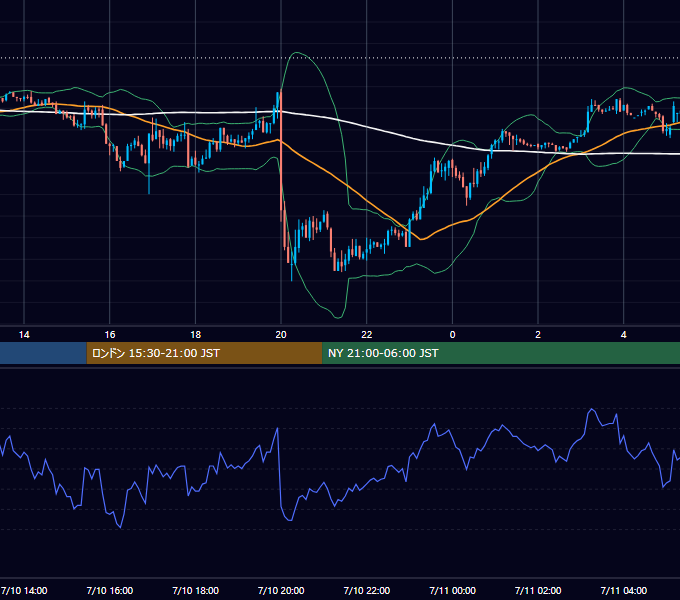Click the 18 hour axis label
Viewport: 680px width, 600px height.
(196, 335)
